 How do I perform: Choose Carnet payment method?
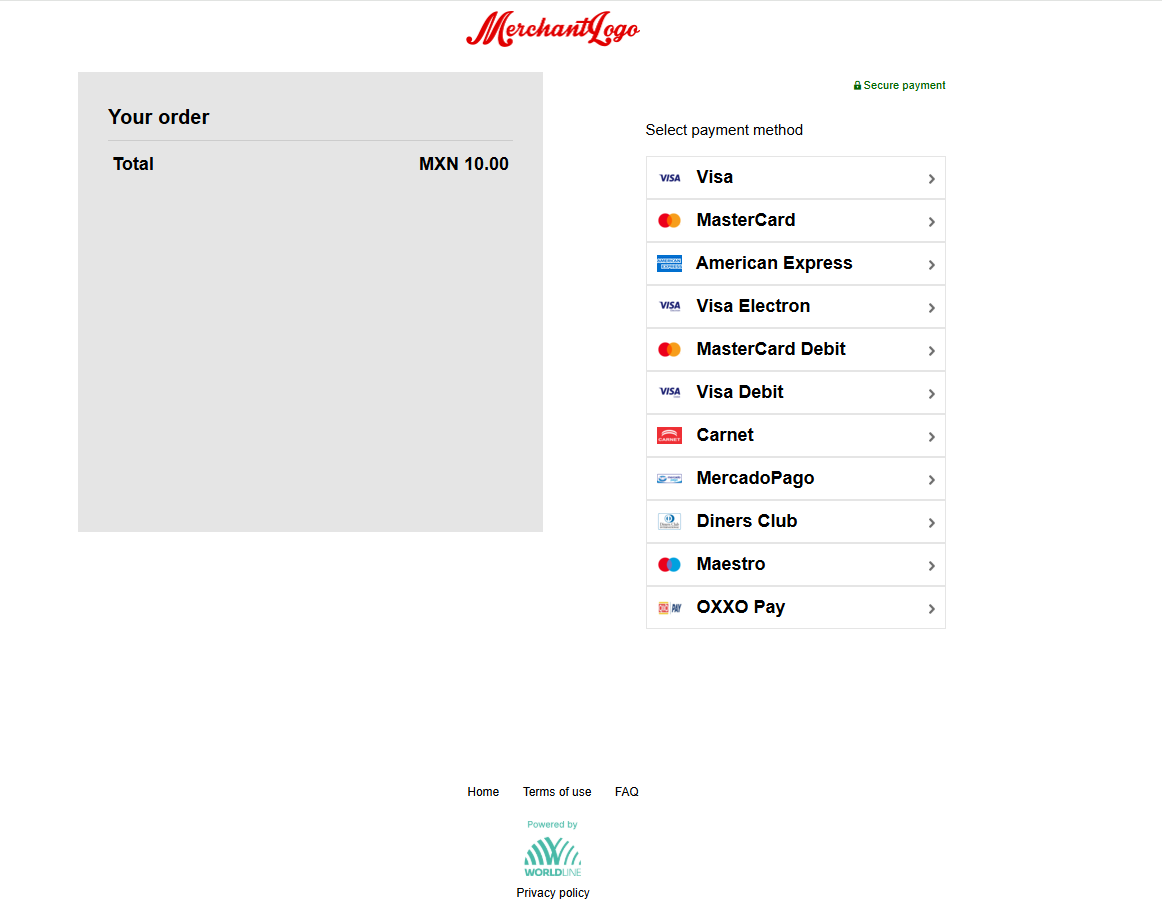point(796,436)
